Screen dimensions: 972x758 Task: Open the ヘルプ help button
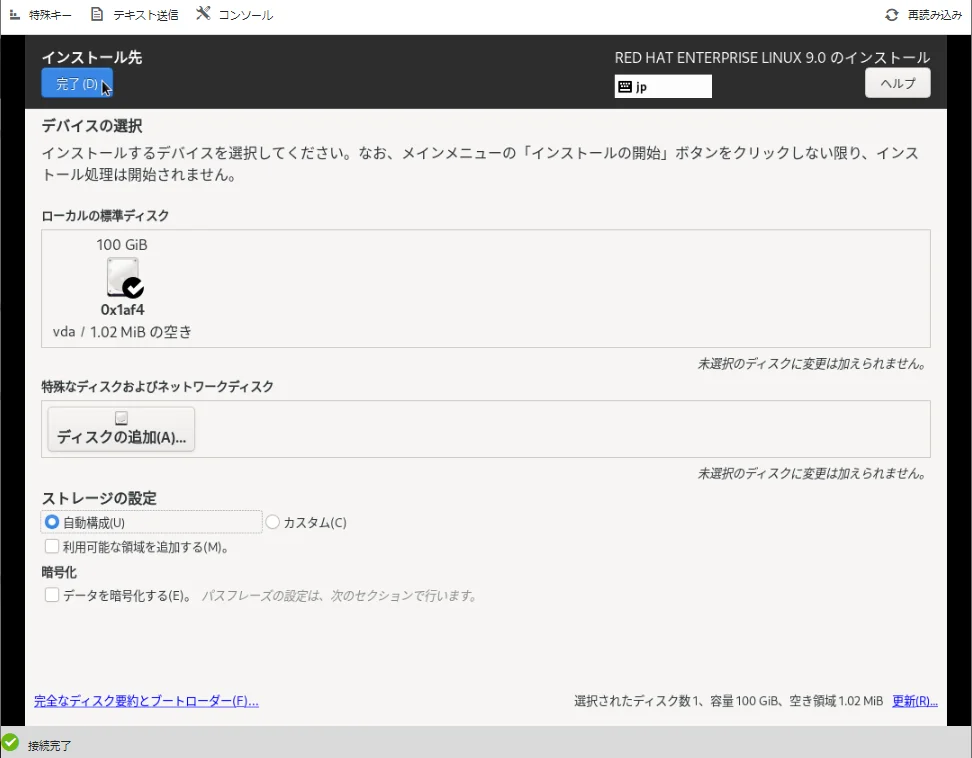tap(897, 84)
